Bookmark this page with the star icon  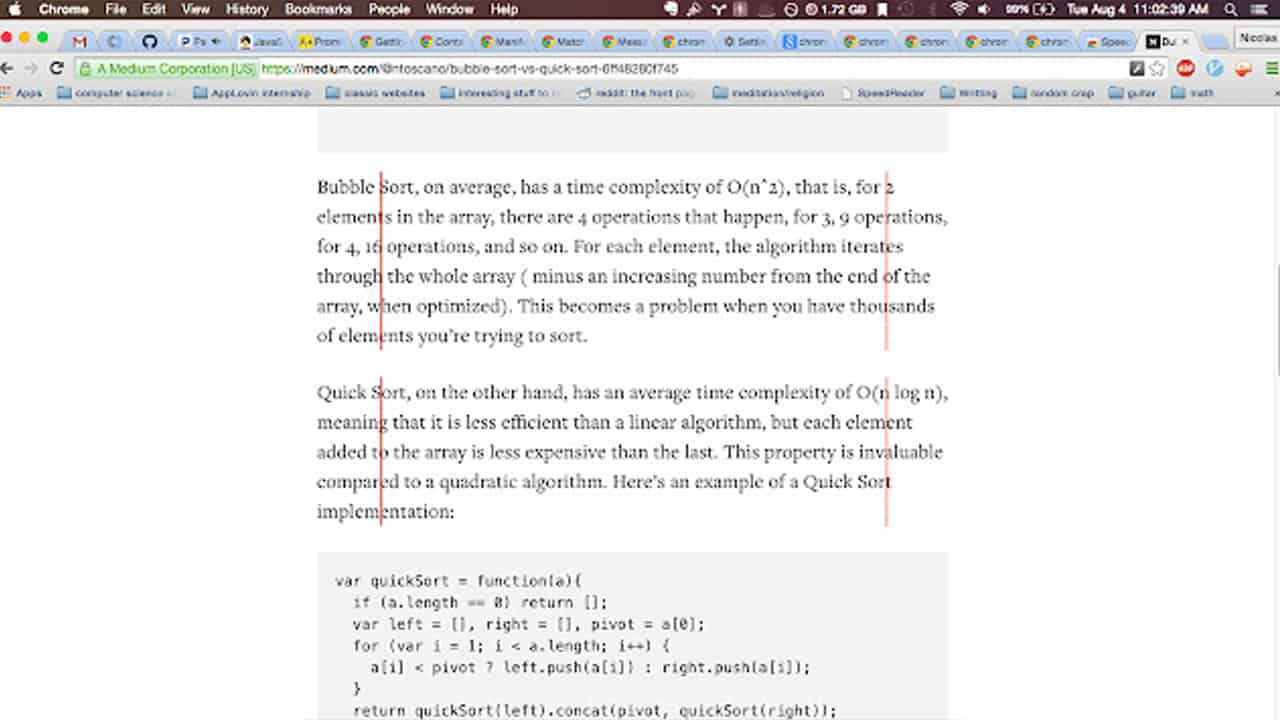1158,69
